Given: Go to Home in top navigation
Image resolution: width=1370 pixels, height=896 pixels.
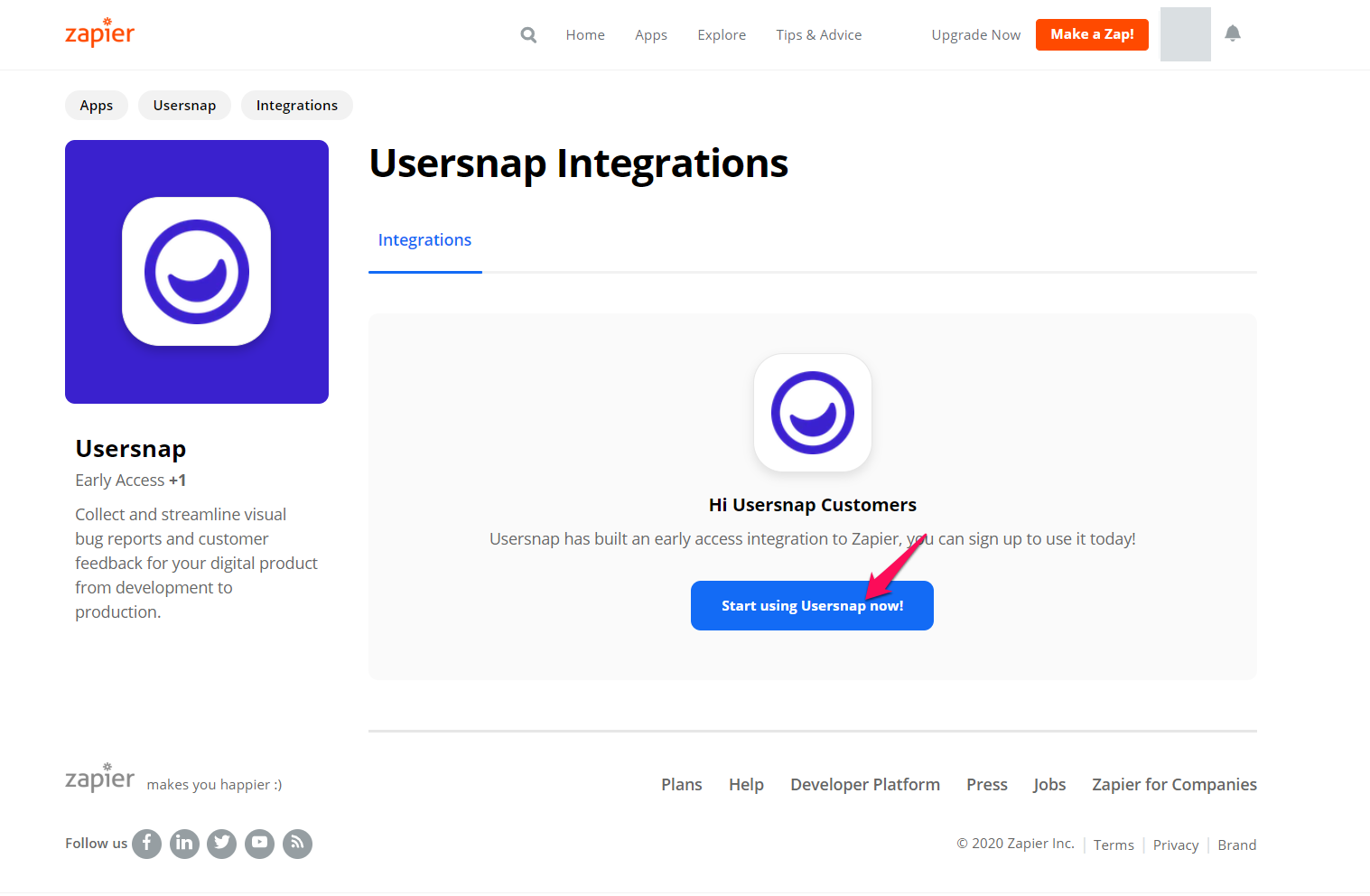Looking at the screenshot, I should [x=585, y=35].
